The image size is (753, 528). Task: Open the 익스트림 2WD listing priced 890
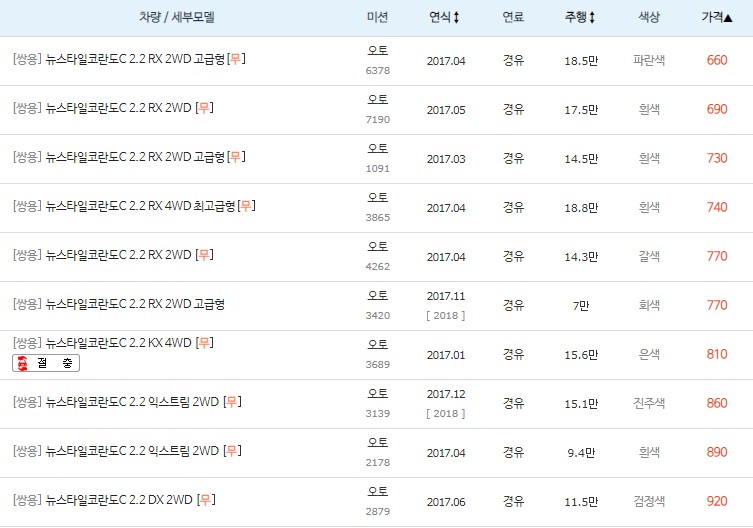coord(132,451)
